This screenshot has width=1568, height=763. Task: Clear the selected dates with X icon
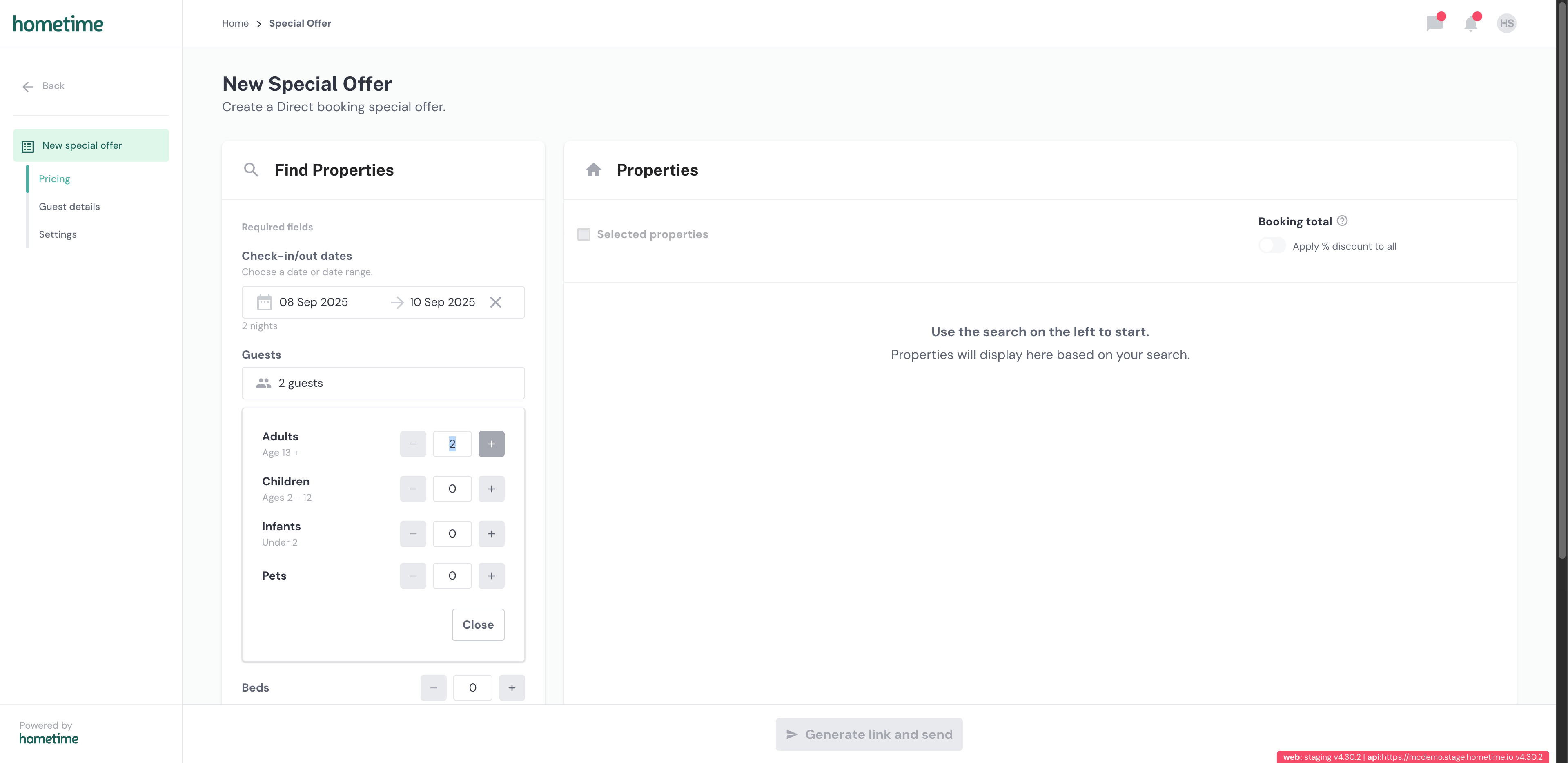click(x=495, y=302)
